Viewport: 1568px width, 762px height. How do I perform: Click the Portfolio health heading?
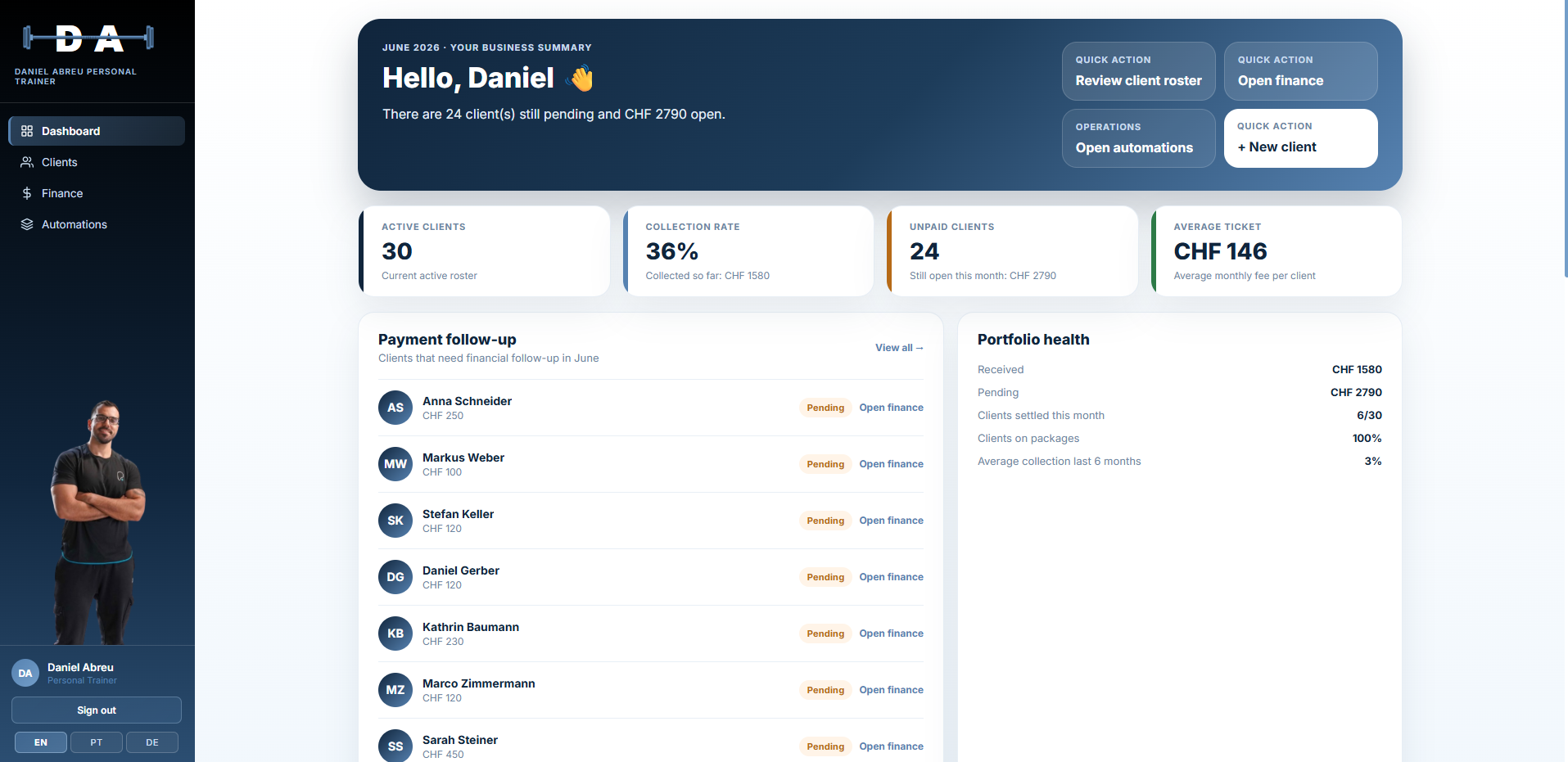(x=1033, y=340)
